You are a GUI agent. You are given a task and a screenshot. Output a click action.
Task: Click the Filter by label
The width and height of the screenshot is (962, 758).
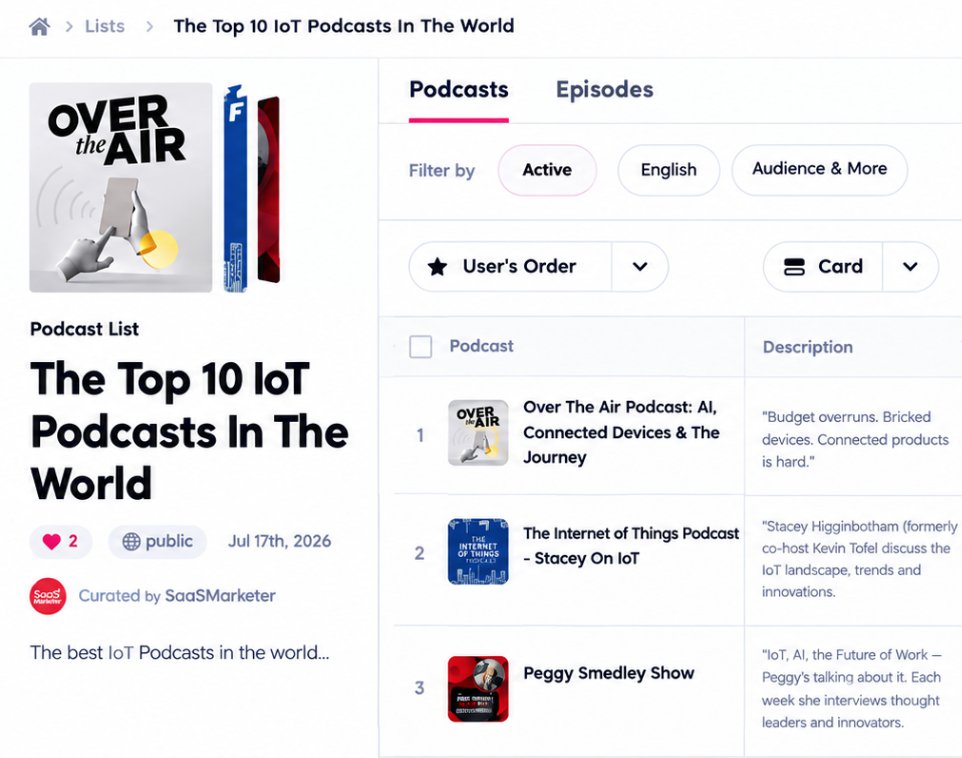[442, 171]
